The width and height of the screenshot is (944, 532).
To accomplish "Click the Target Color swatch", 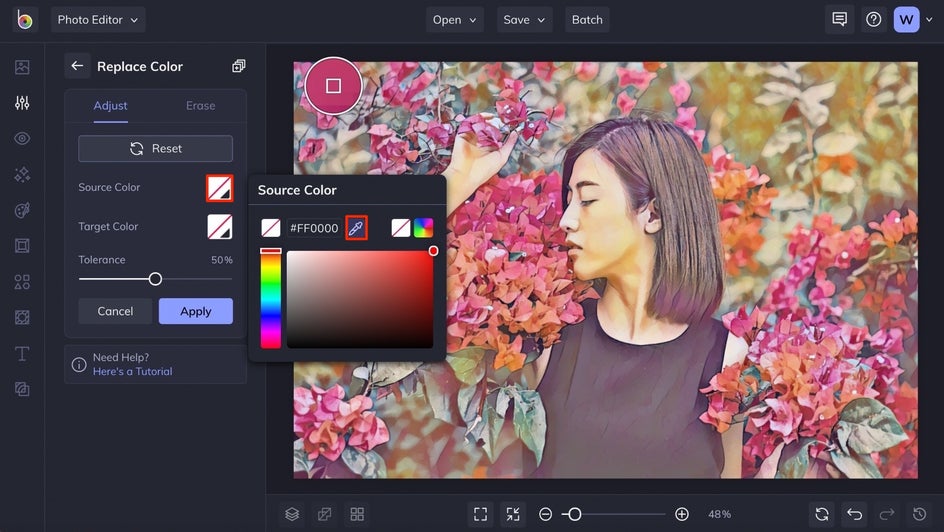I will pyautogui.click(x=220, y=227).
